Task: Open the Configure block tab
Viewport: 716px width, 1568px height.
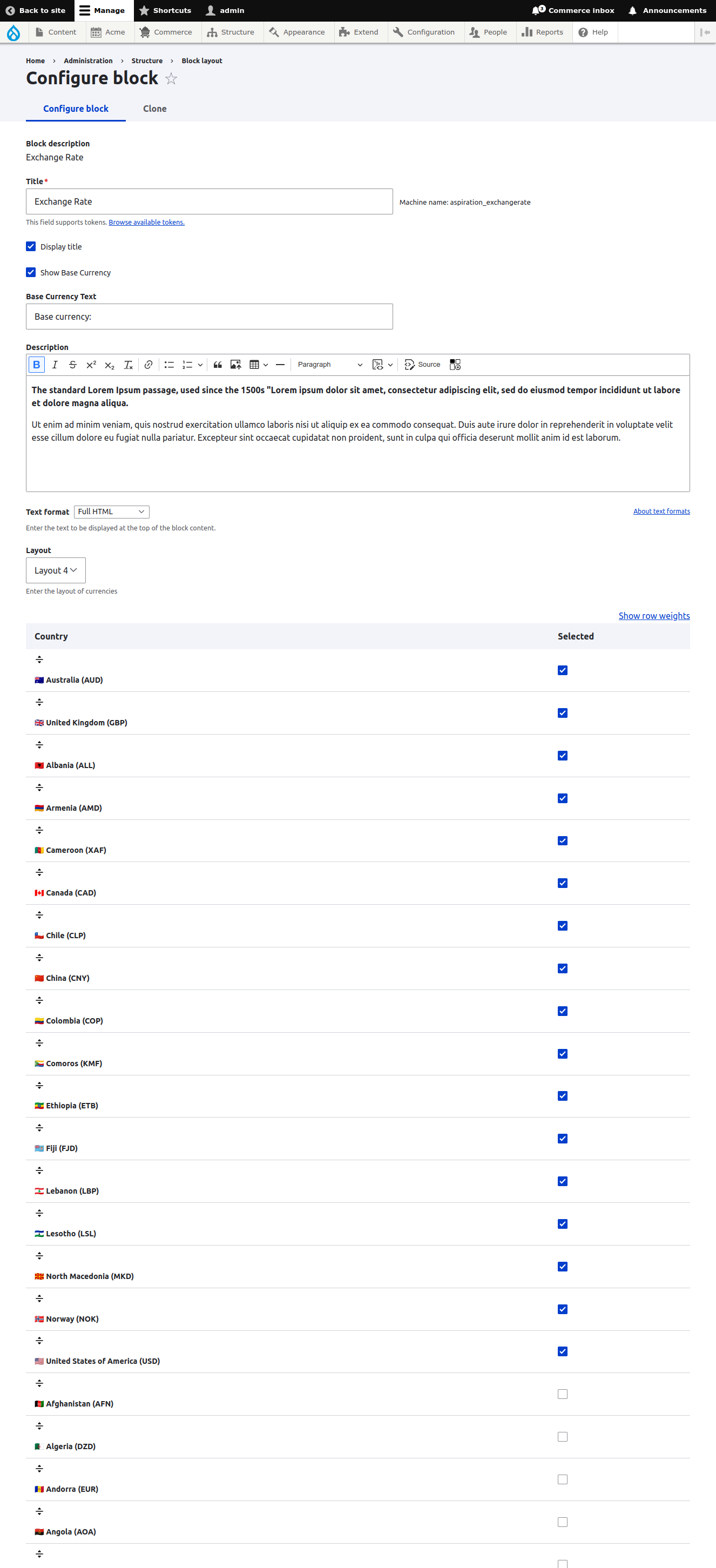Action: [x=76, y=109]
